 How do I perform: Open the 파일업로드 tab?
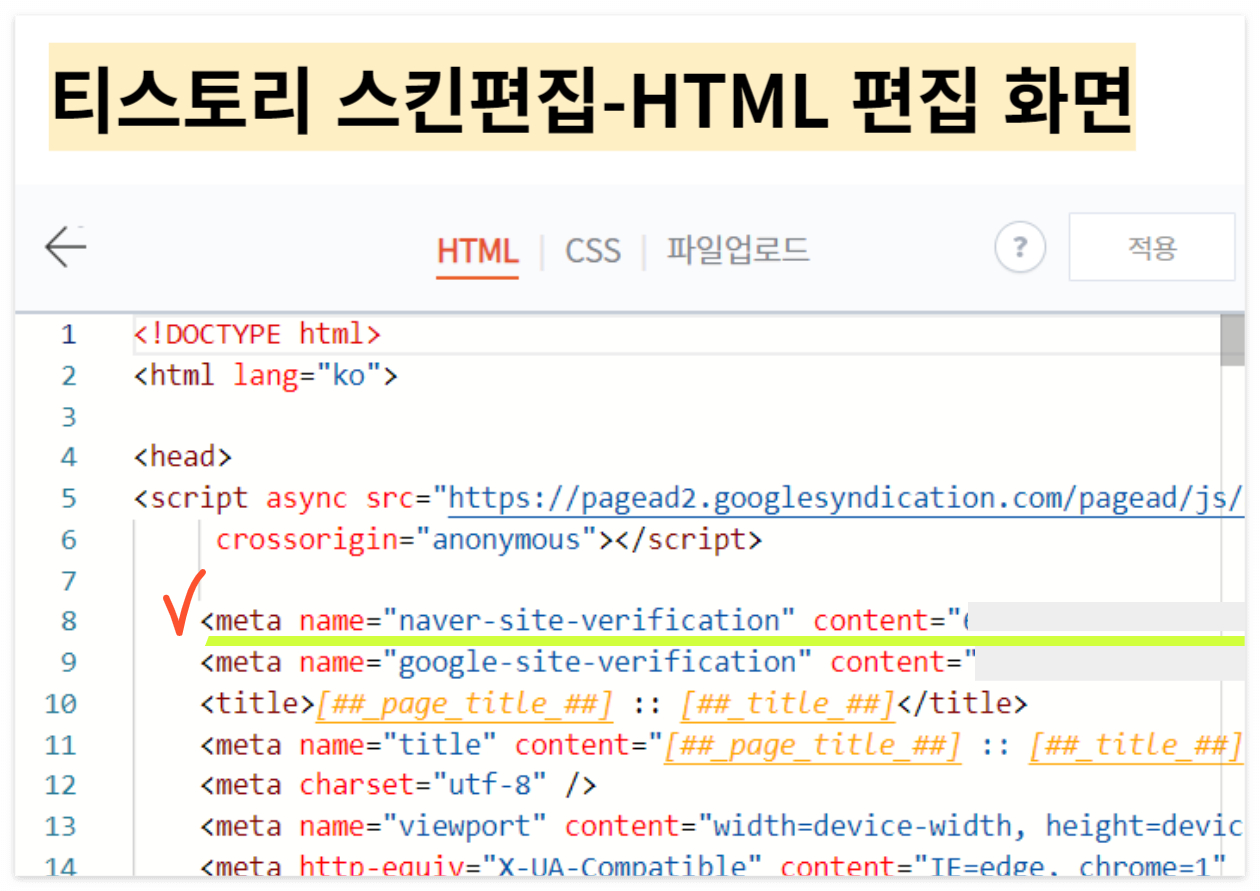pyautogui.click(x=738, y=249)
